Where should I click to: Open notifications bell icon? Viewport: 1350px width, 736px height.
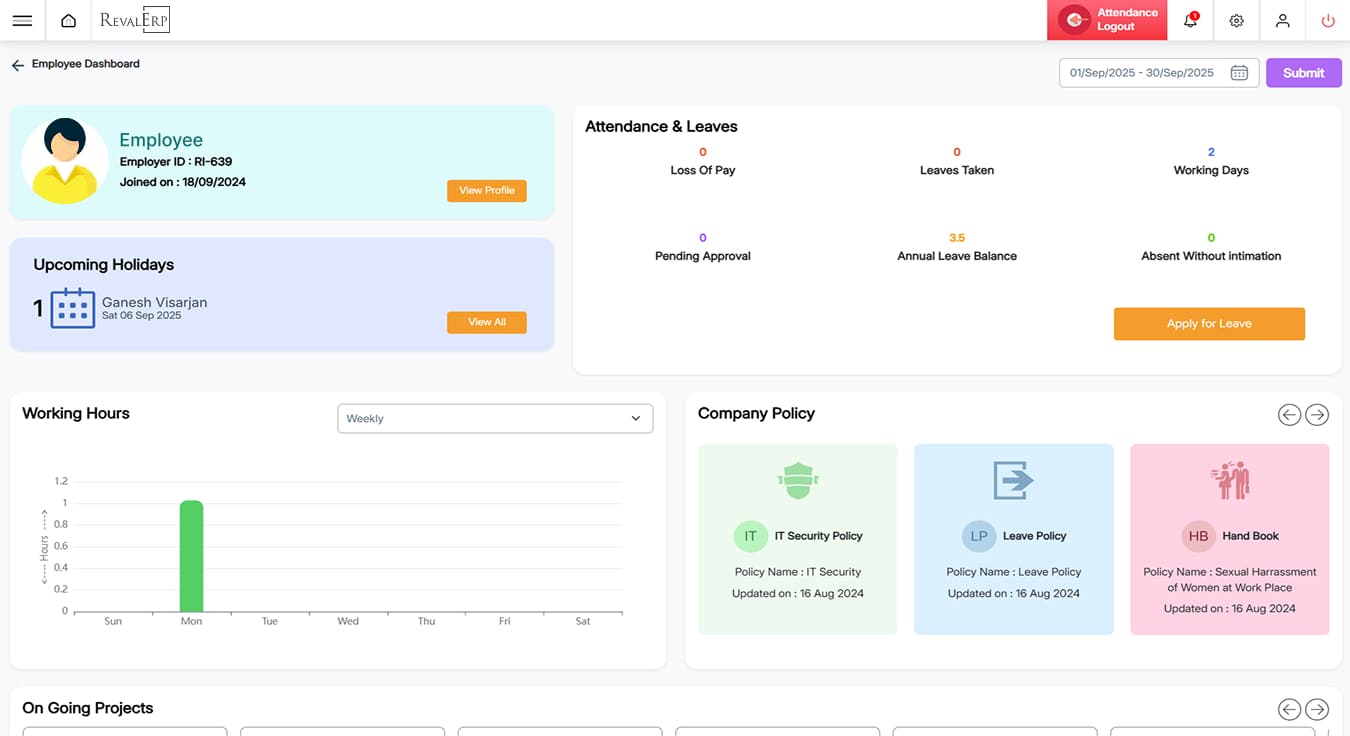click(1190, 20)
